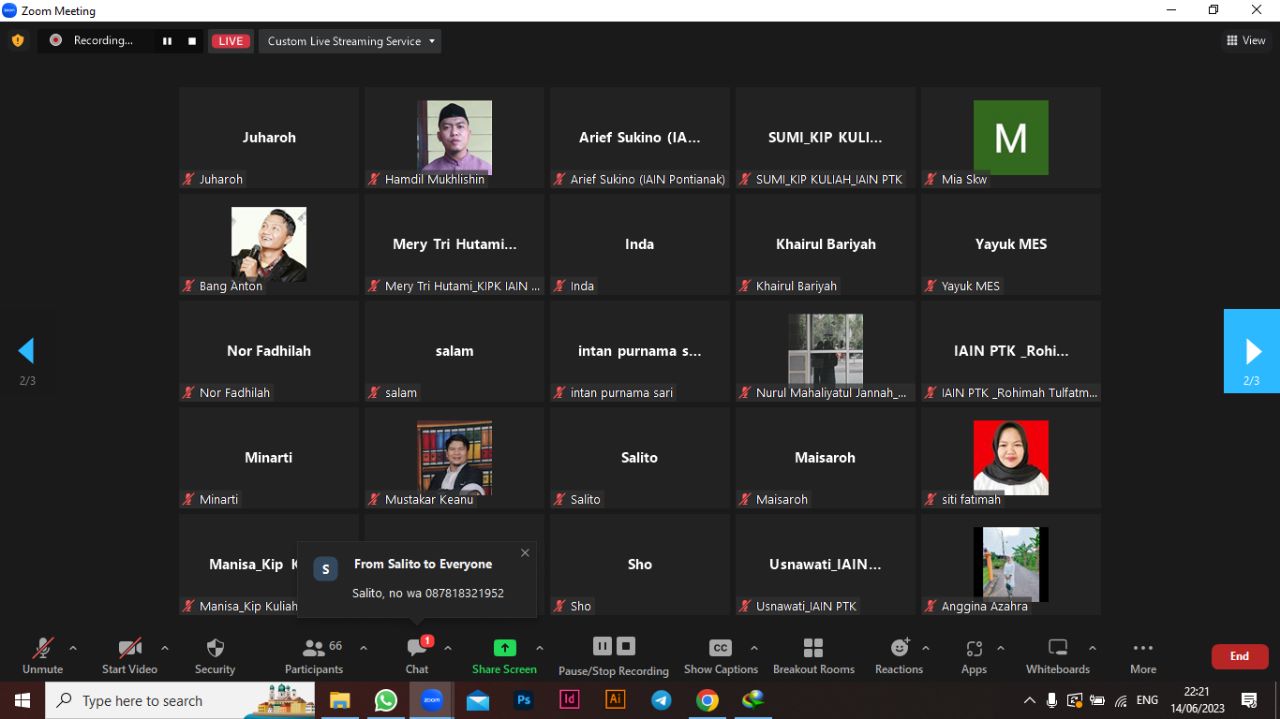This screenshot has width=1280, height=719.
Task: Click the Share Screen button
Action: click(x=504, y=655)
